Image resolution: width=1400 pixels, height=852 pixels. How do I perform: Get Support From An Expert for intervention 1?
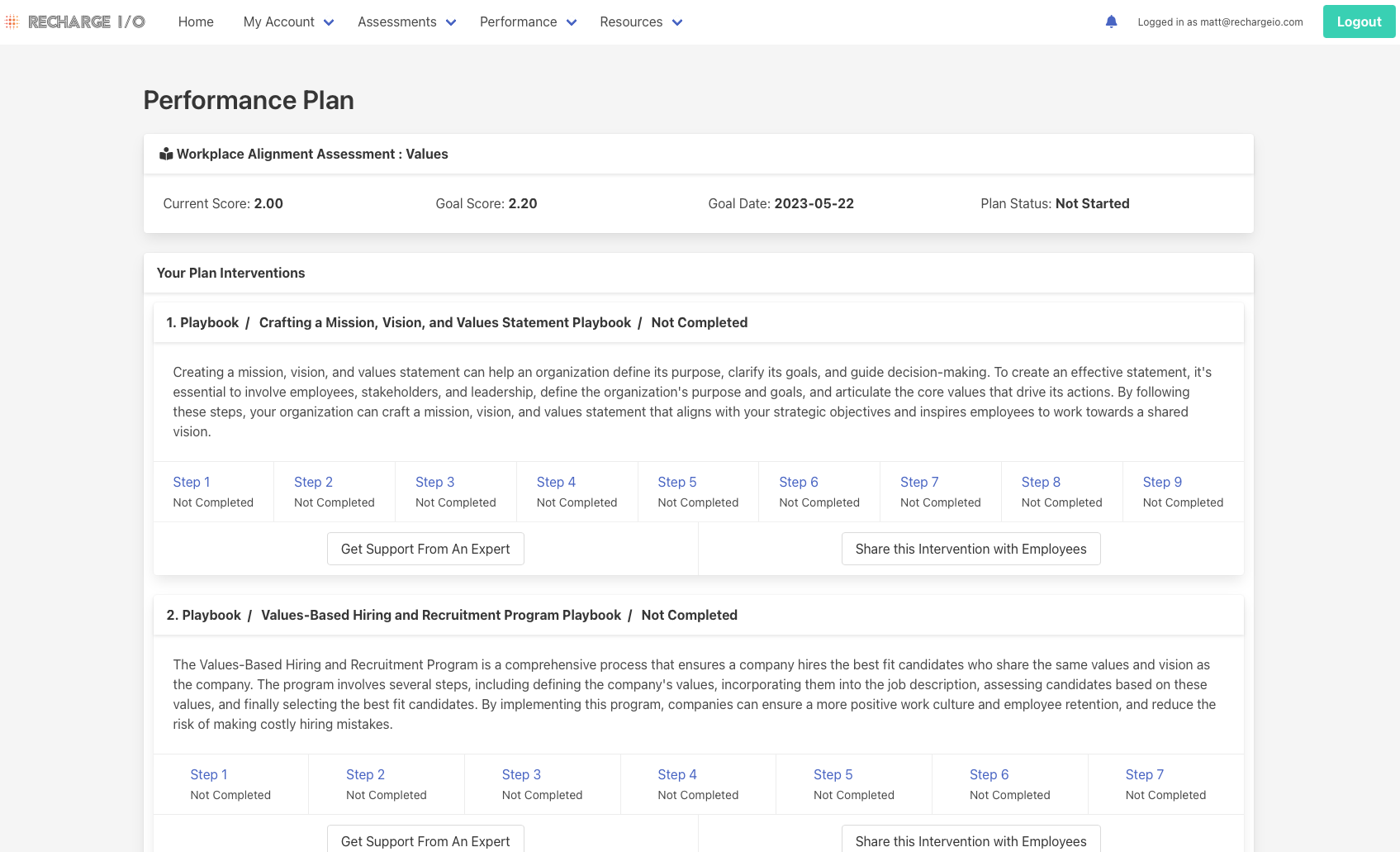point(425,549)
